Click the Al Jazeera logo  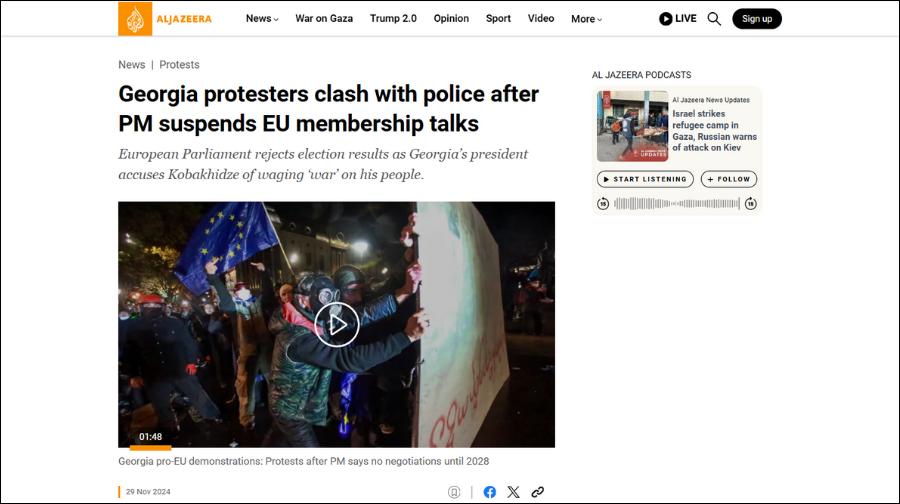165,19
